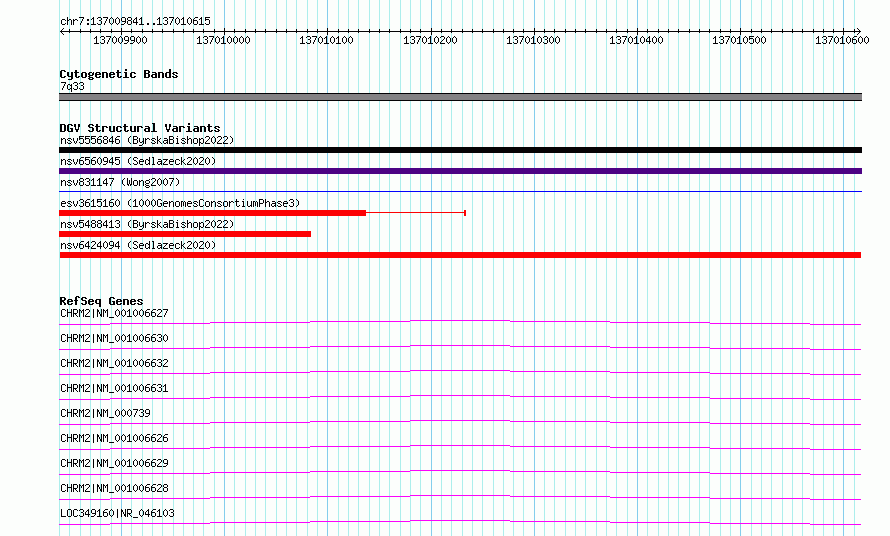This screenshot has width=890, height=536.
Task: Open variant nsv831147 (Wong2007) label
Action: coord(120,182)
